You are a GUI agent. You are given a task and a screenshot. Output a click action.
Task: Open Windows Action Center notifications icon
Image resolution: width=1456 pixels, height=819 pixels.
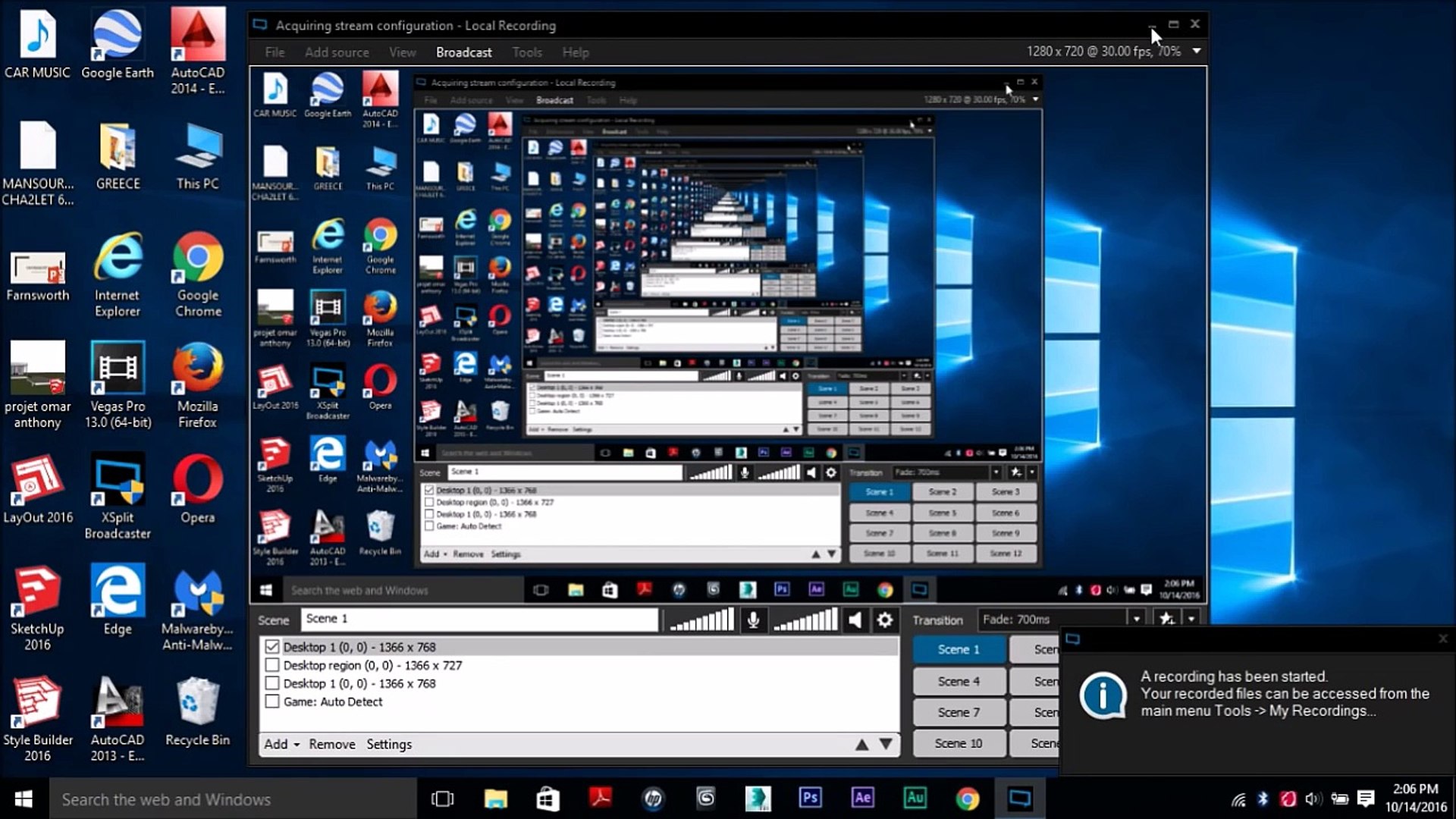1366,799
